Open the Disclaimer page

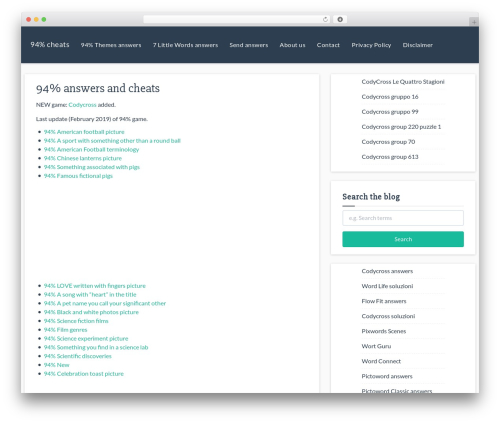418,45
